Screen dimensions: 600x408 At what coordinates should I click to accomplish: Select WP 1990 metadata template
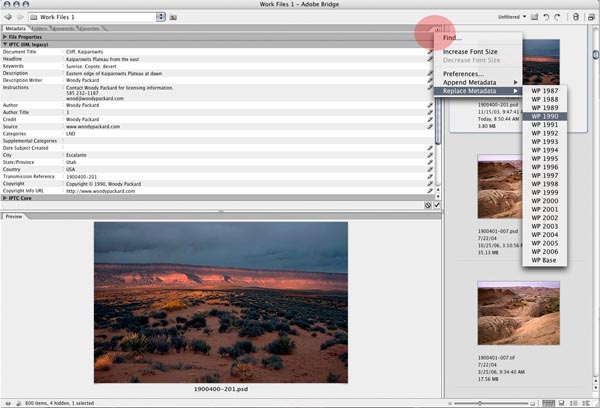tap(544, 116)
